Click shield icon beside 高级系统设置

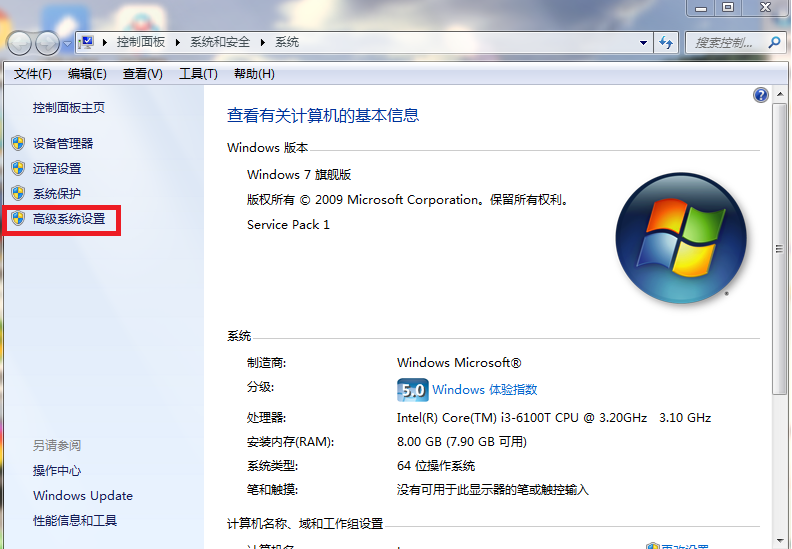point(18,218)
